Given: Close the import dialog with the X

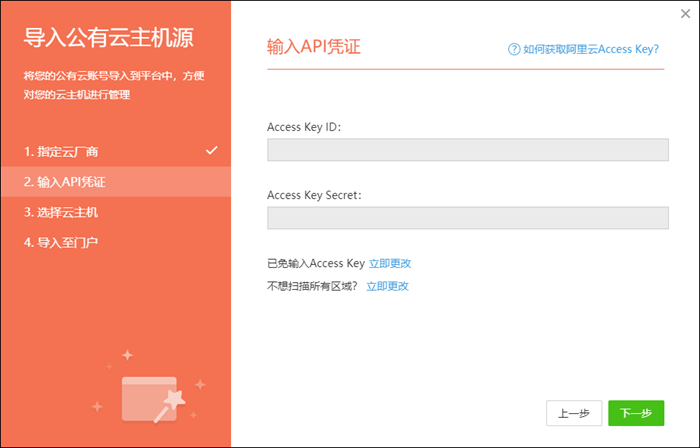Looking at the screenshot, I should 682,13.
